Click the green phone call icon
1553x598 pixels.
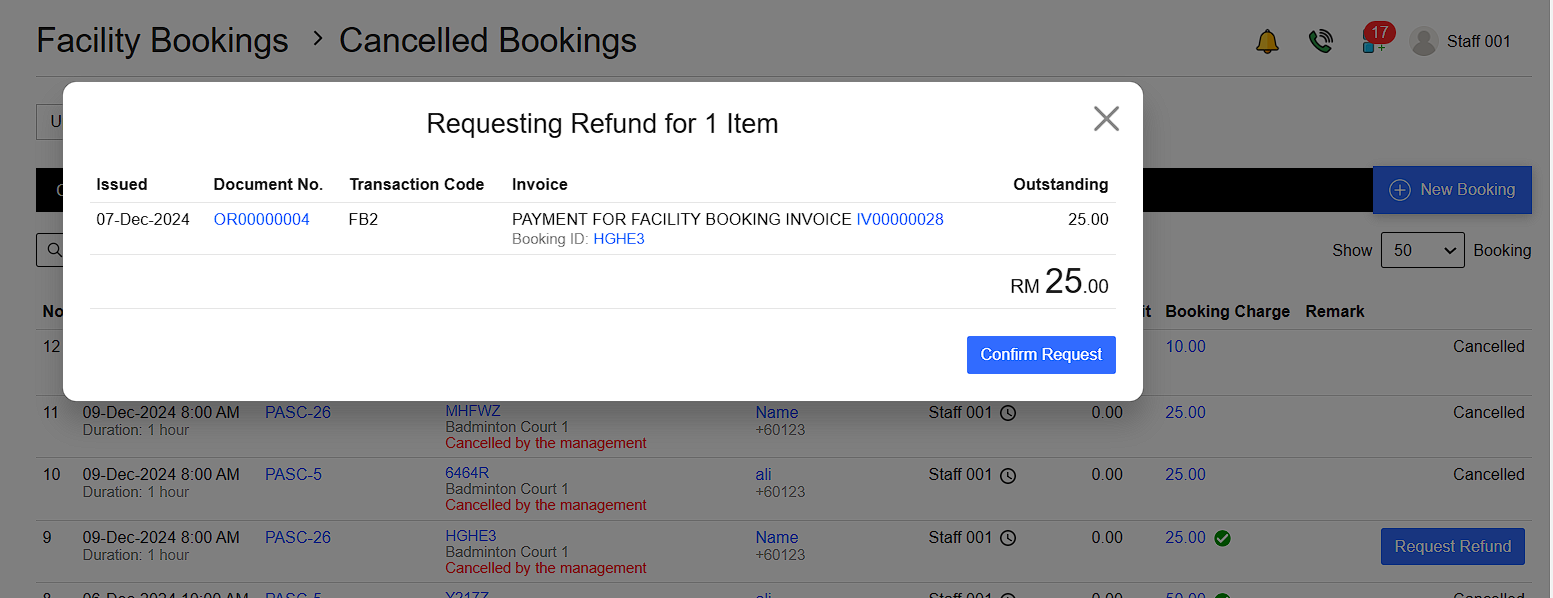click(1320, 42)
